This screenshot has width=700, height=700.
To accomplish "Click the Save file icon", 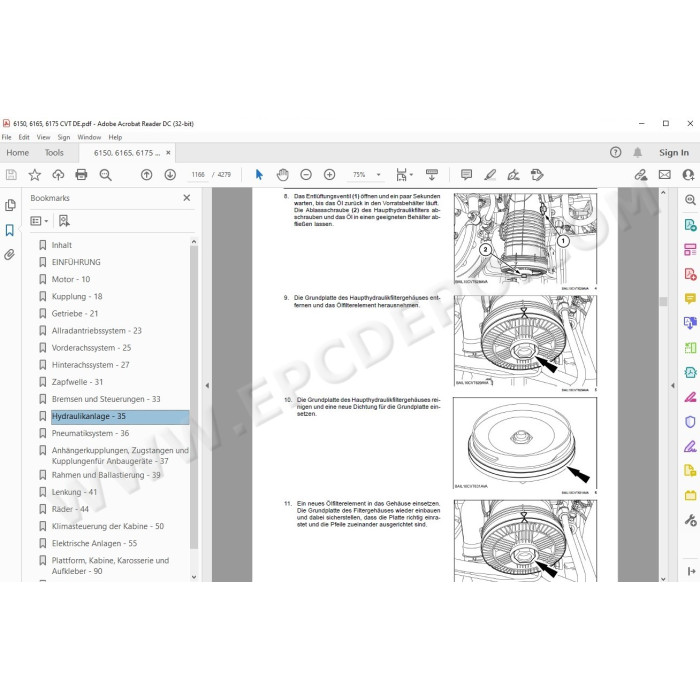I will pyautogui.click(x=11, y=175).
